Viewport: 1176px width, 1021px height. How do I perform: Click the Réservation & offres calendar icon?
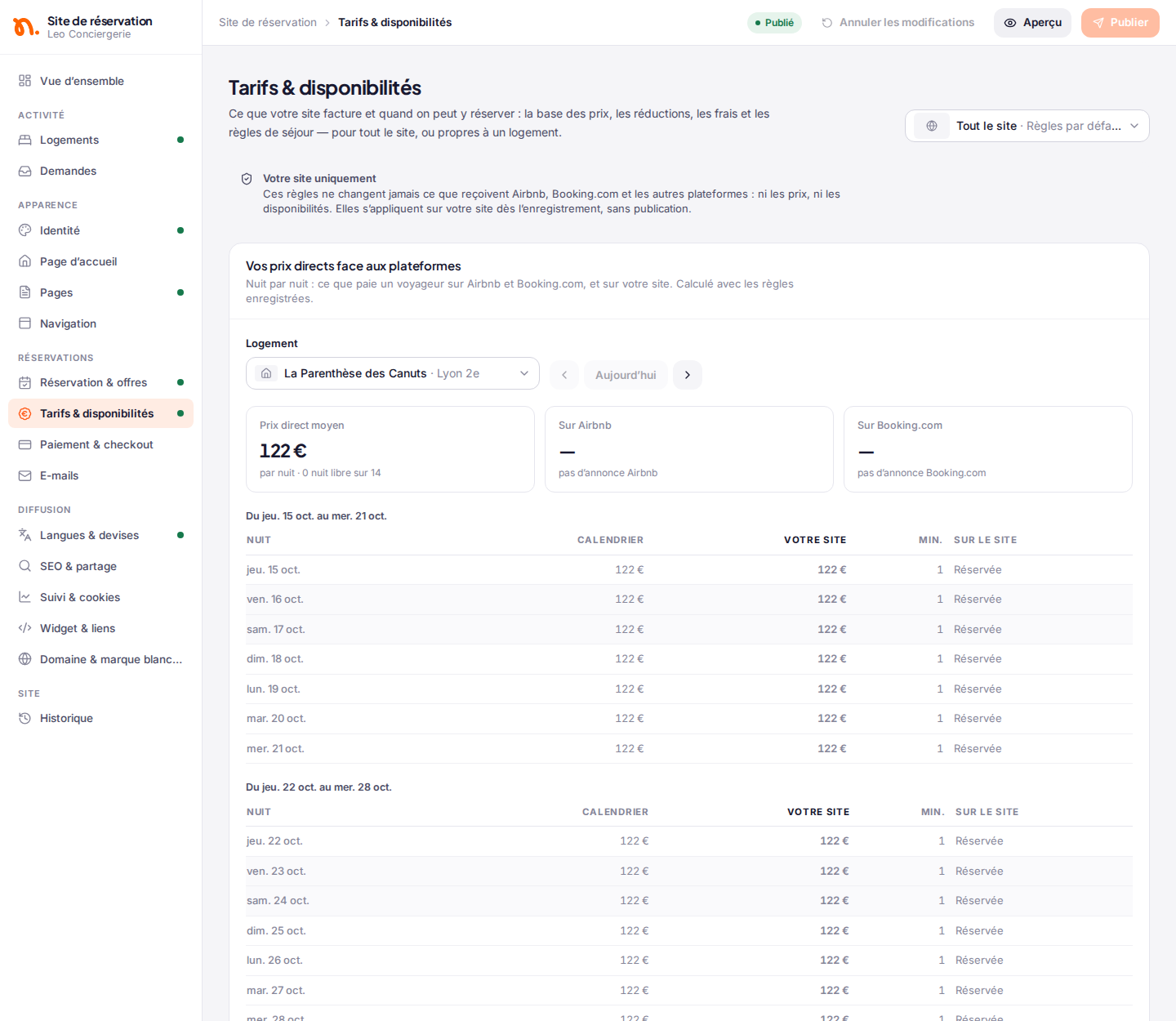coord(25,382)
